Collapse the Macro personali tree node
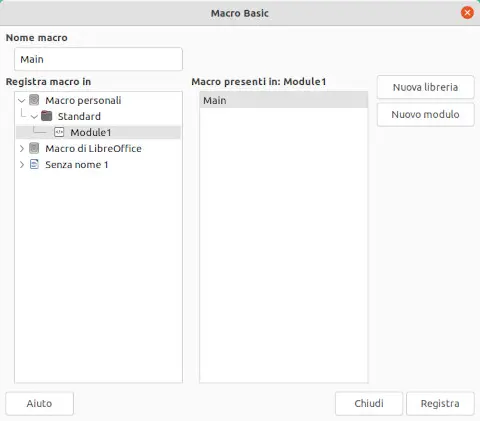The image size is (480, 421). pos(22,100)
